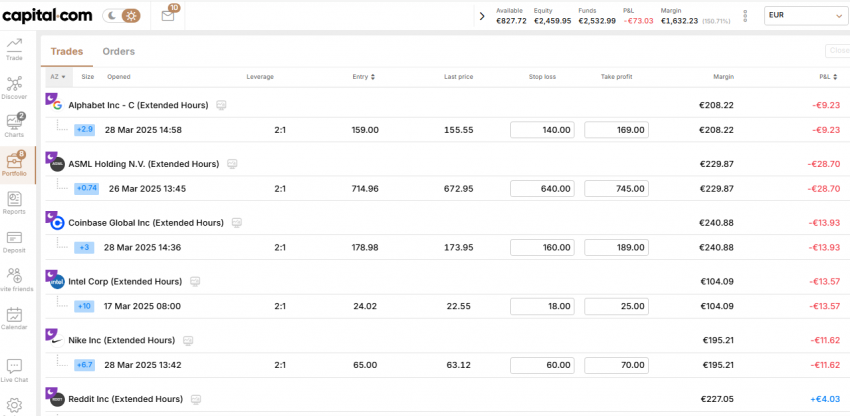Open chart icon beside ASML Holding N.V.
This screenshot has width=850, height=416.
[x=232, y=164]
